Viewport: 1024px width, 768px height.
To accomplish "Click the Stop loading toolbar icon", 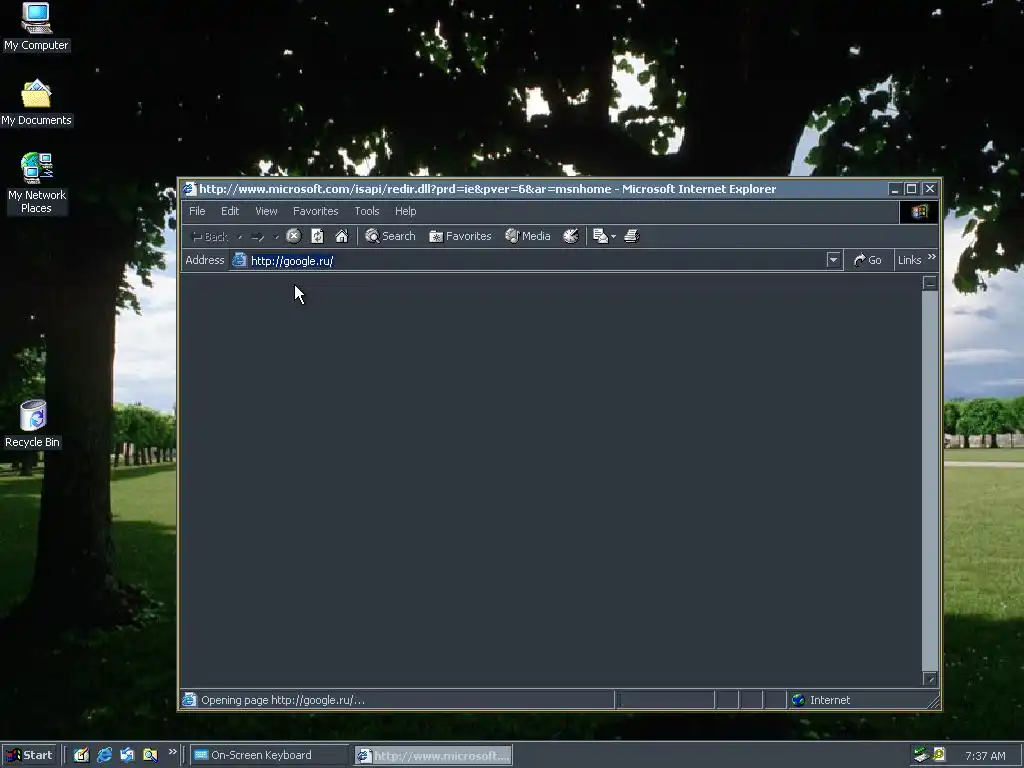I will pyautogui.click(x=293, y=236).
